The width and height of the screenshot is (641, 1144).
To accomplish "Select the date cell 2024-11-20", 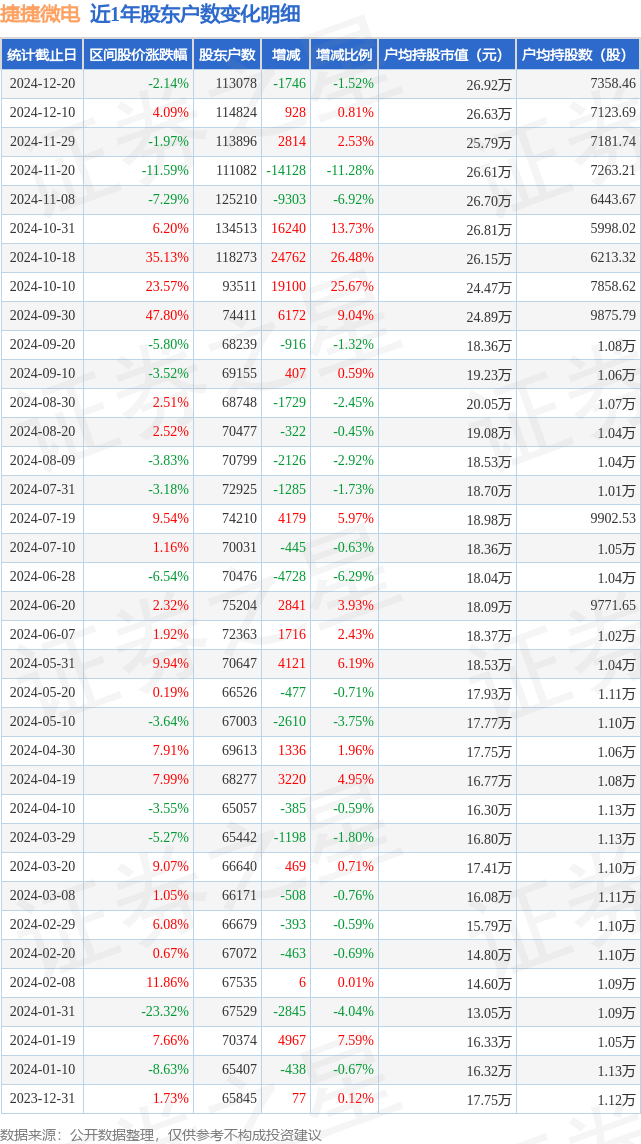I will coord(43,171).
